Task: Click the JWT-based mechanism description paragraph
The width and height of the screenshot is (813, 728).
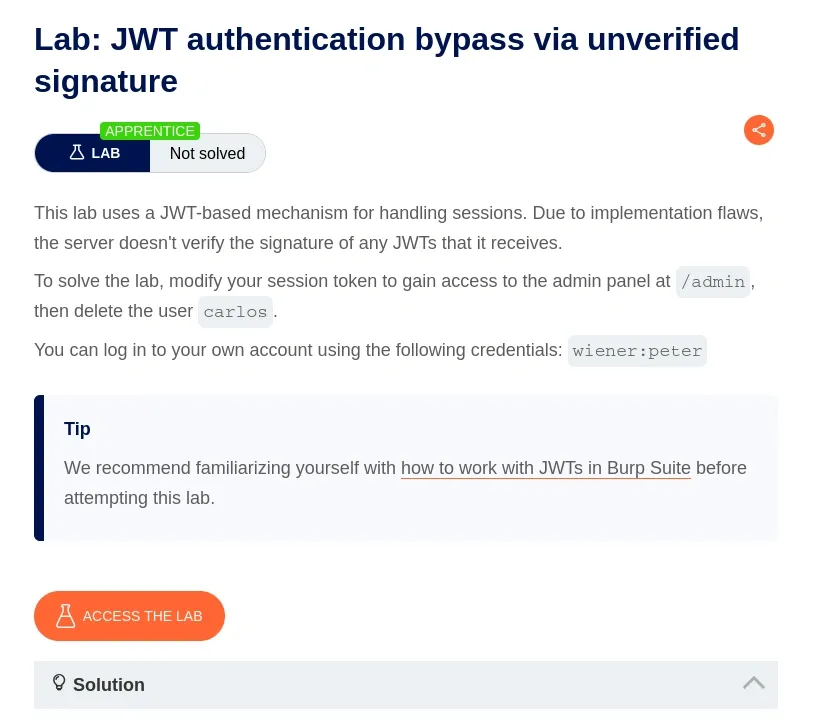Action: point(398,227)
